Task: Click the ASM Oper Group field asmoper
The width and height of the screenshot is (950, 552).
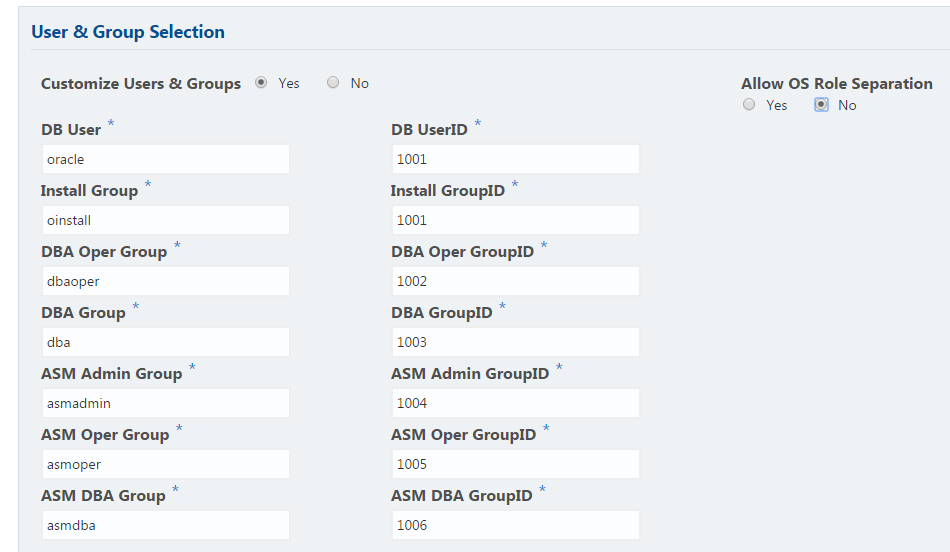Action: [165, 464]
